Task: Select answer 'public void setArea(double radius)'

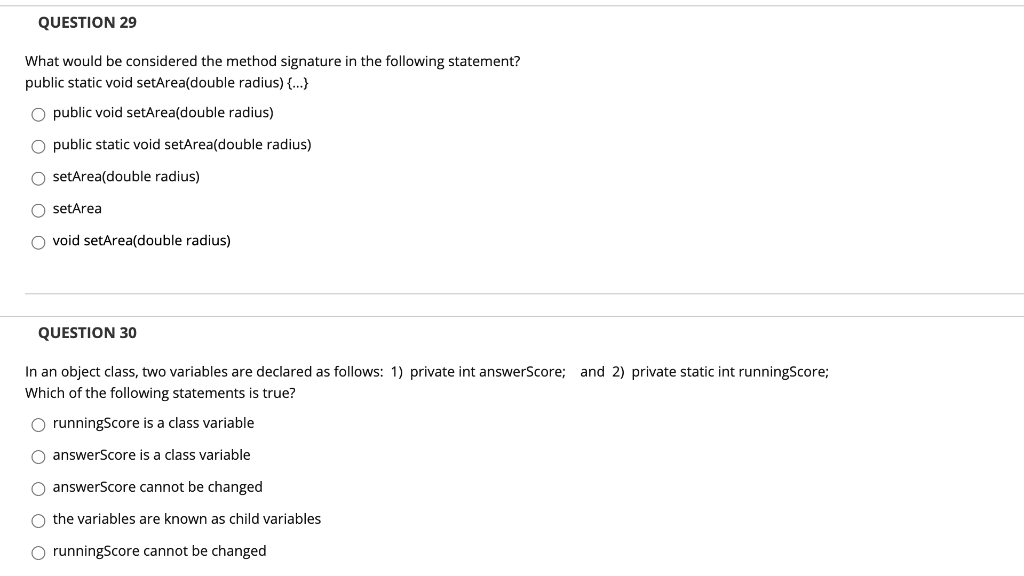Action: click(39, 113)
